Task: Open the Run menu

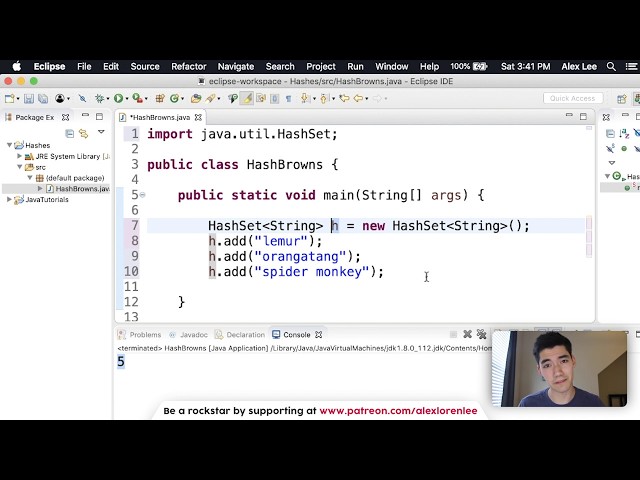Action: click(x=355, y=66)
